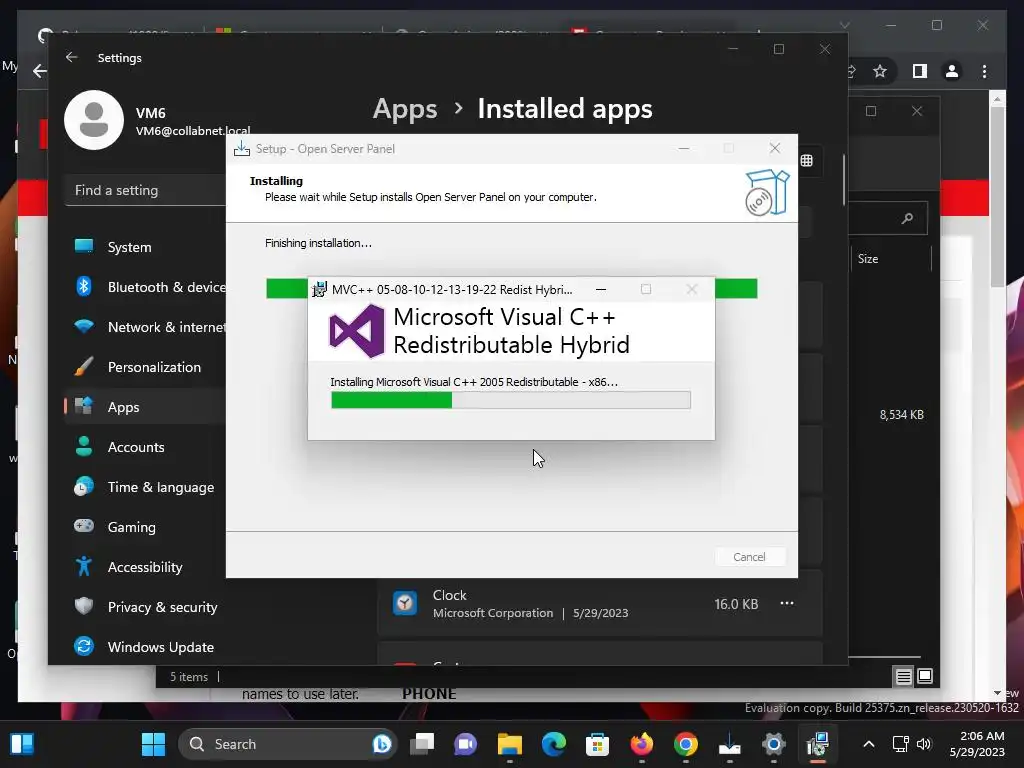Screen dimensions: 1024x768
Task: Open the Chat app from the taskbar
Action: (x=466, y=744)
